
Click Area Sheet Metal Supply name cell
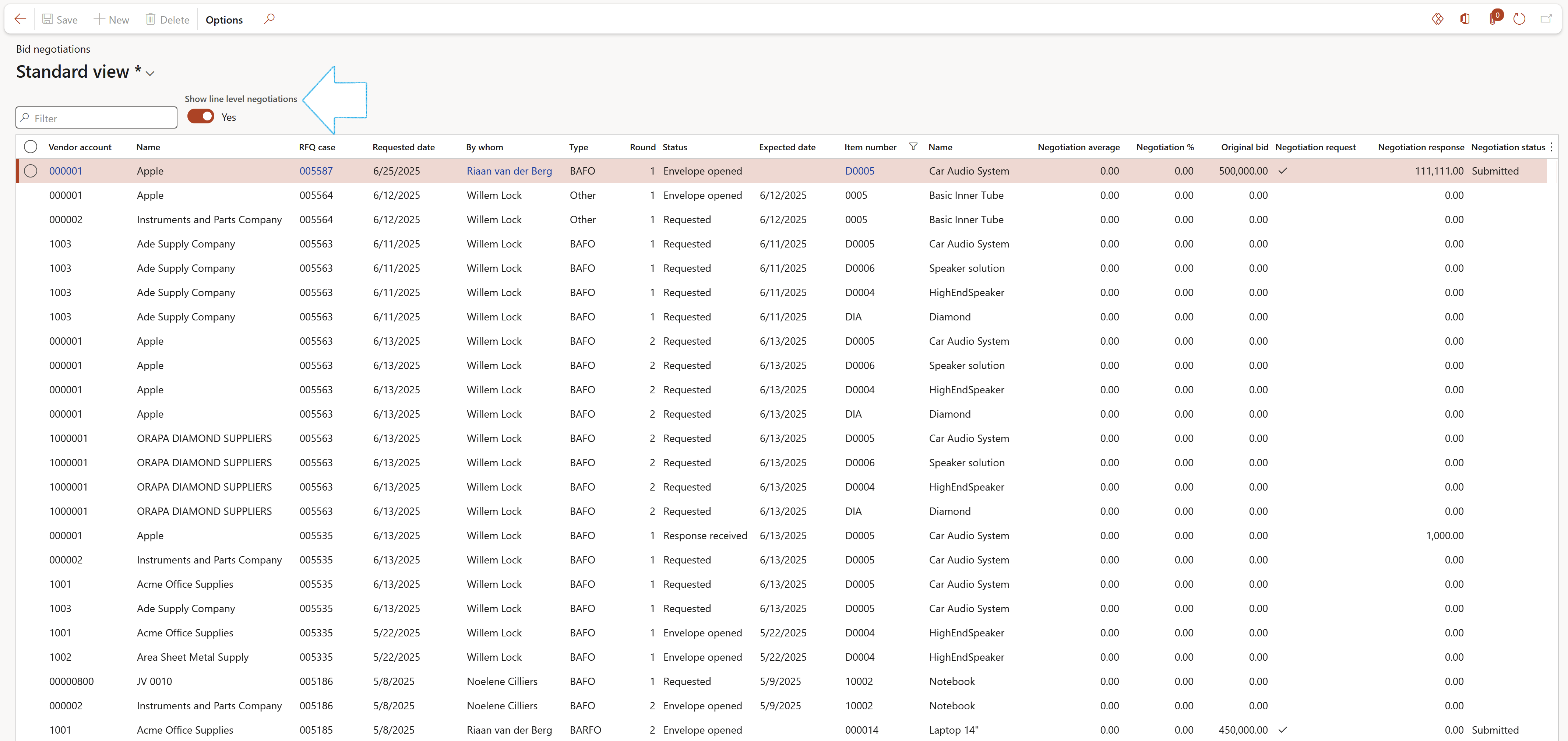tap(192, 657)
